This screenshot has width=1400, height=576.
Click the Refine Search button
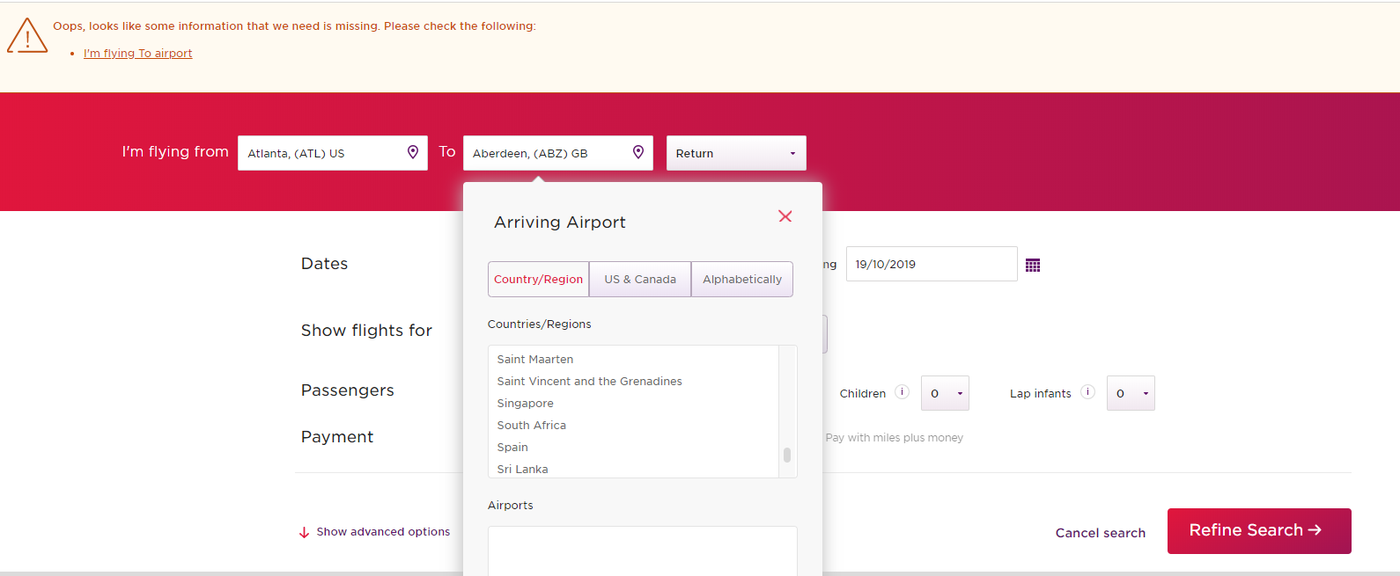pos(1259,531)
